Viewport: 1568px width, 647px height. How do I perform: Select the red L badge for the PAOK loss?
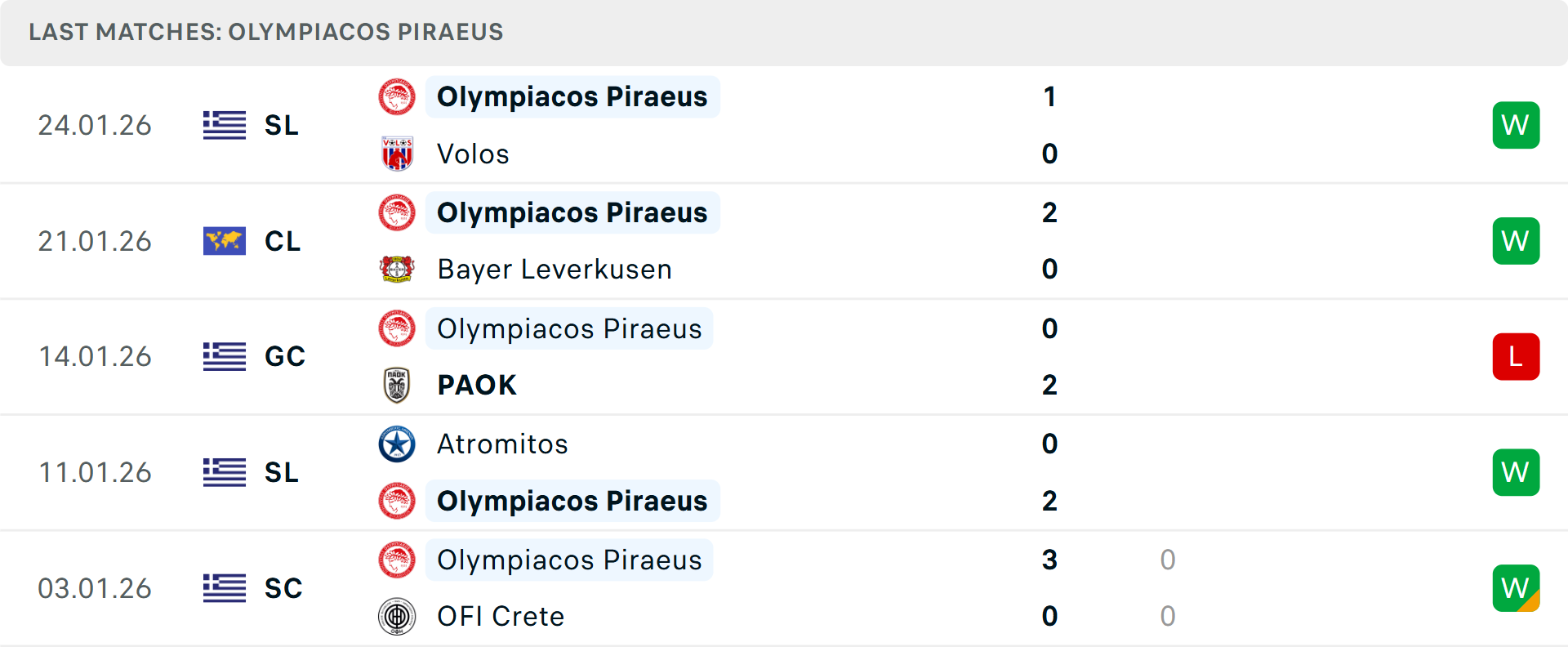click(x=1516, y=357)
